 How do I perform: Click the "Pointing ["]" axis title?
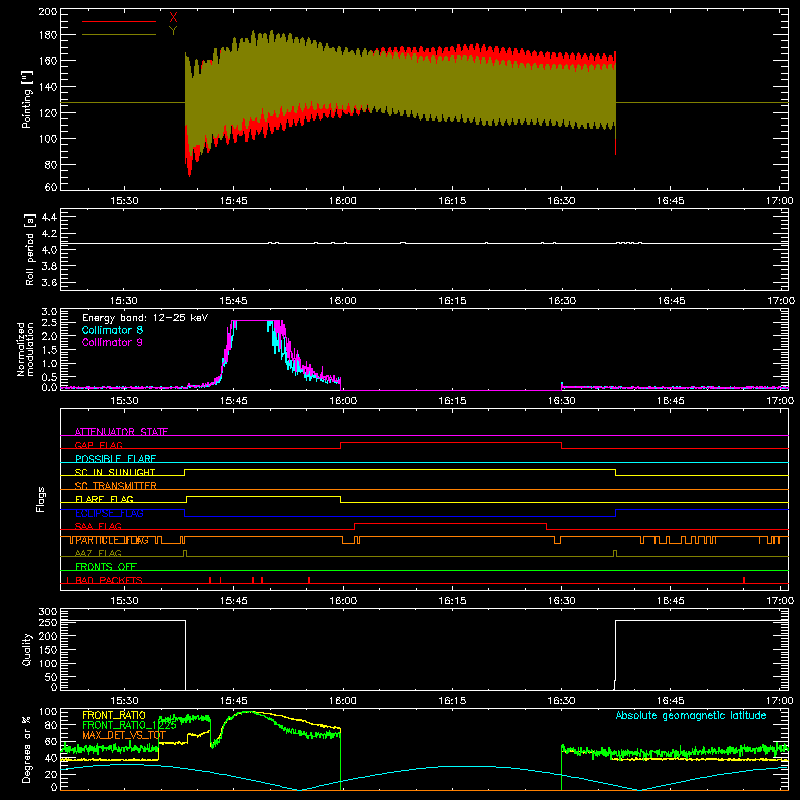tap(27, 99)
